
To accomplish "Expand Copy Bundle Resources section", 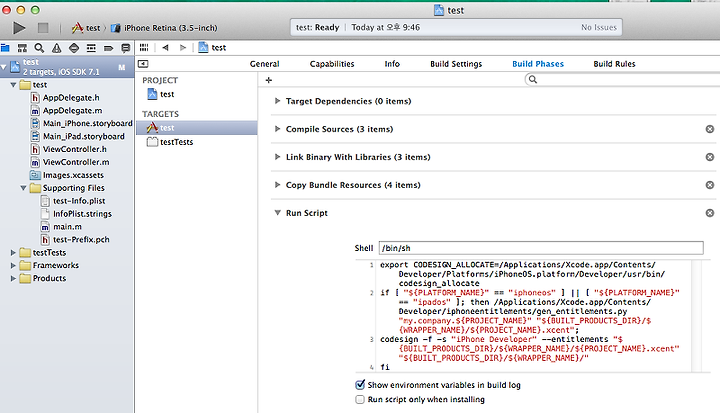I will [277, 185].
